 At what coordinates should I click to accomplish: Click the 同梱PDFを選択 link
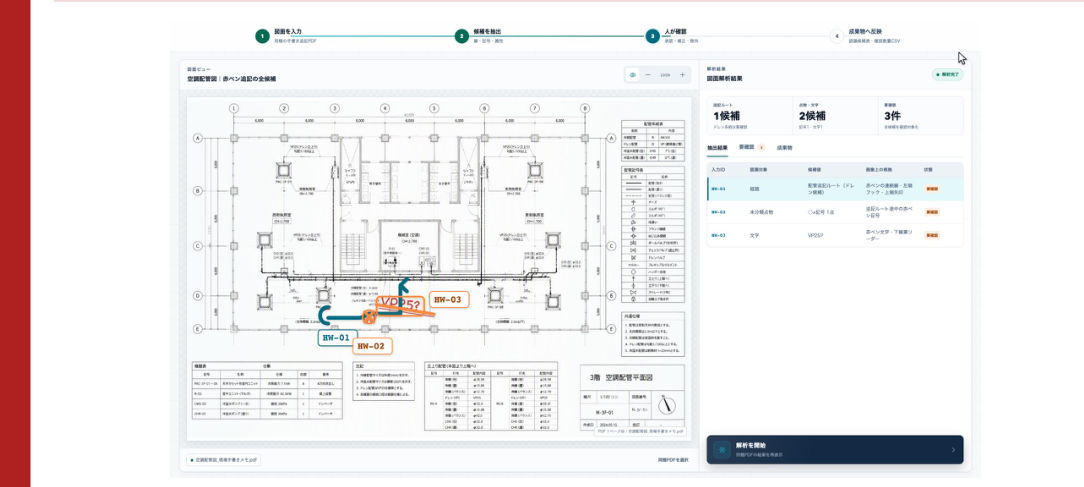tap(673, 460)
